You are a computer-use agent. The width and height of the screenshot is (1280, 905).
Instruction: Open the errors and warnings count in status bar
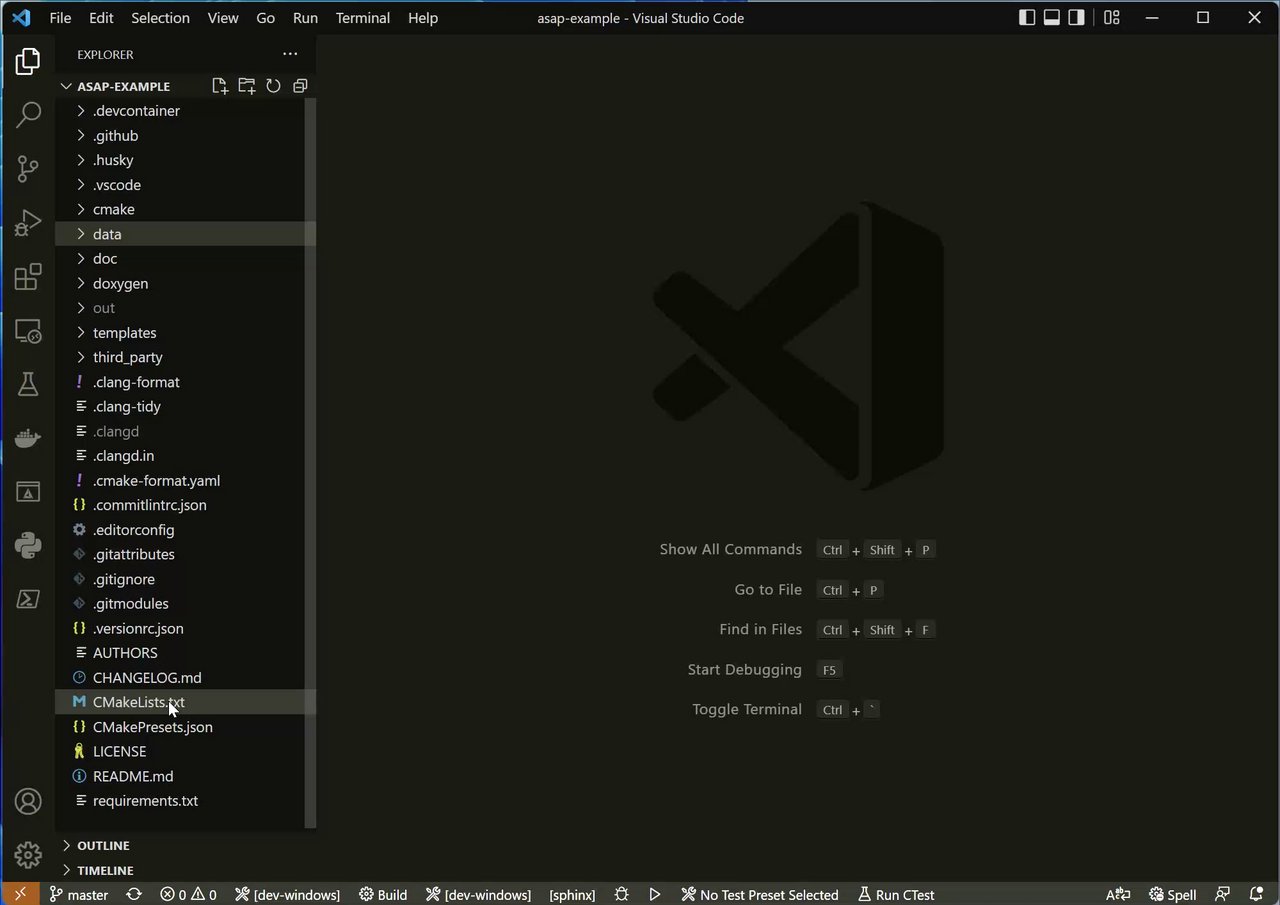(x=189, y=894)
